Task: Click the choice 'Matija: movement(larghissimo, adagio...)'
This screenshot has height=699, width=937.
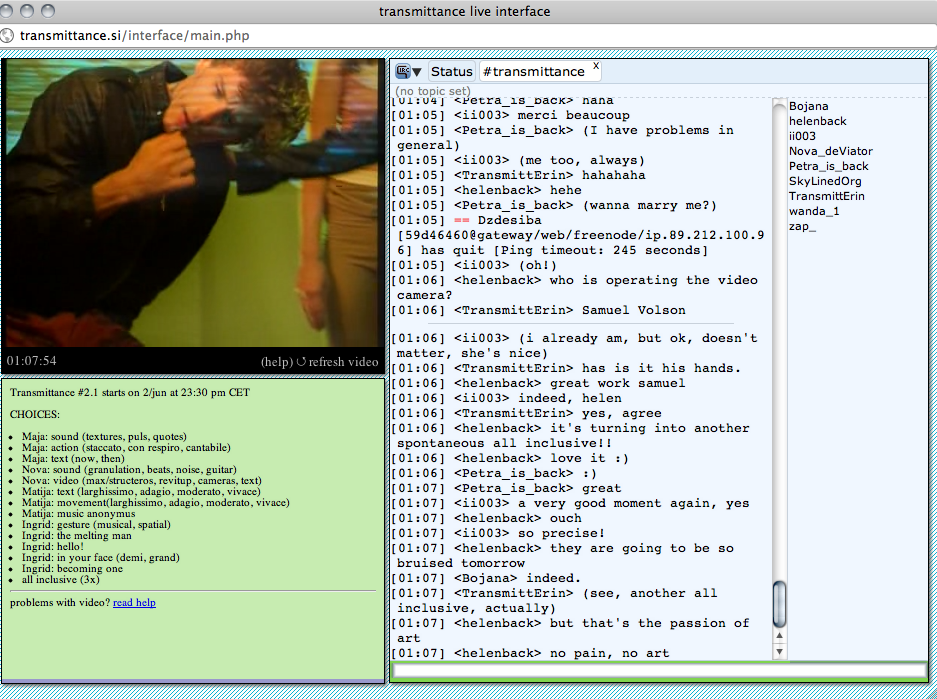Action: click(x=155, y=503)
